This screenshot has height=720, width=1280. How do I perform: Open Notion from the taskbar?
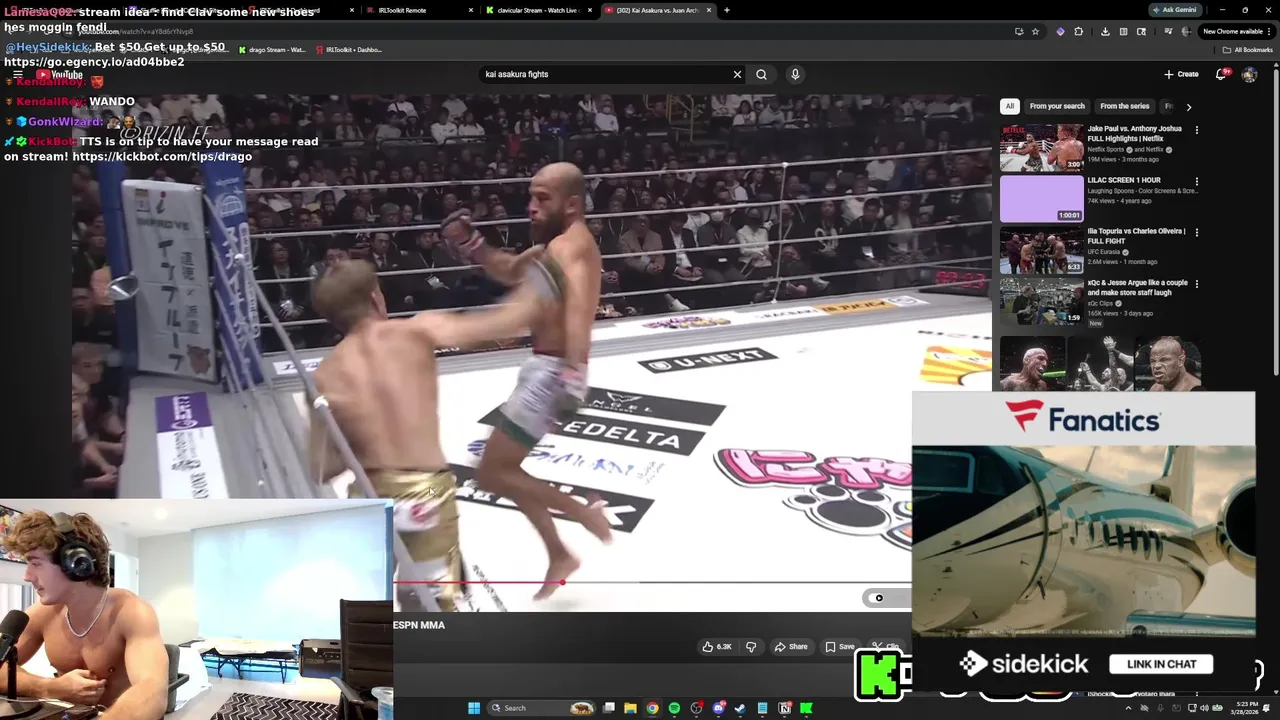784,708
